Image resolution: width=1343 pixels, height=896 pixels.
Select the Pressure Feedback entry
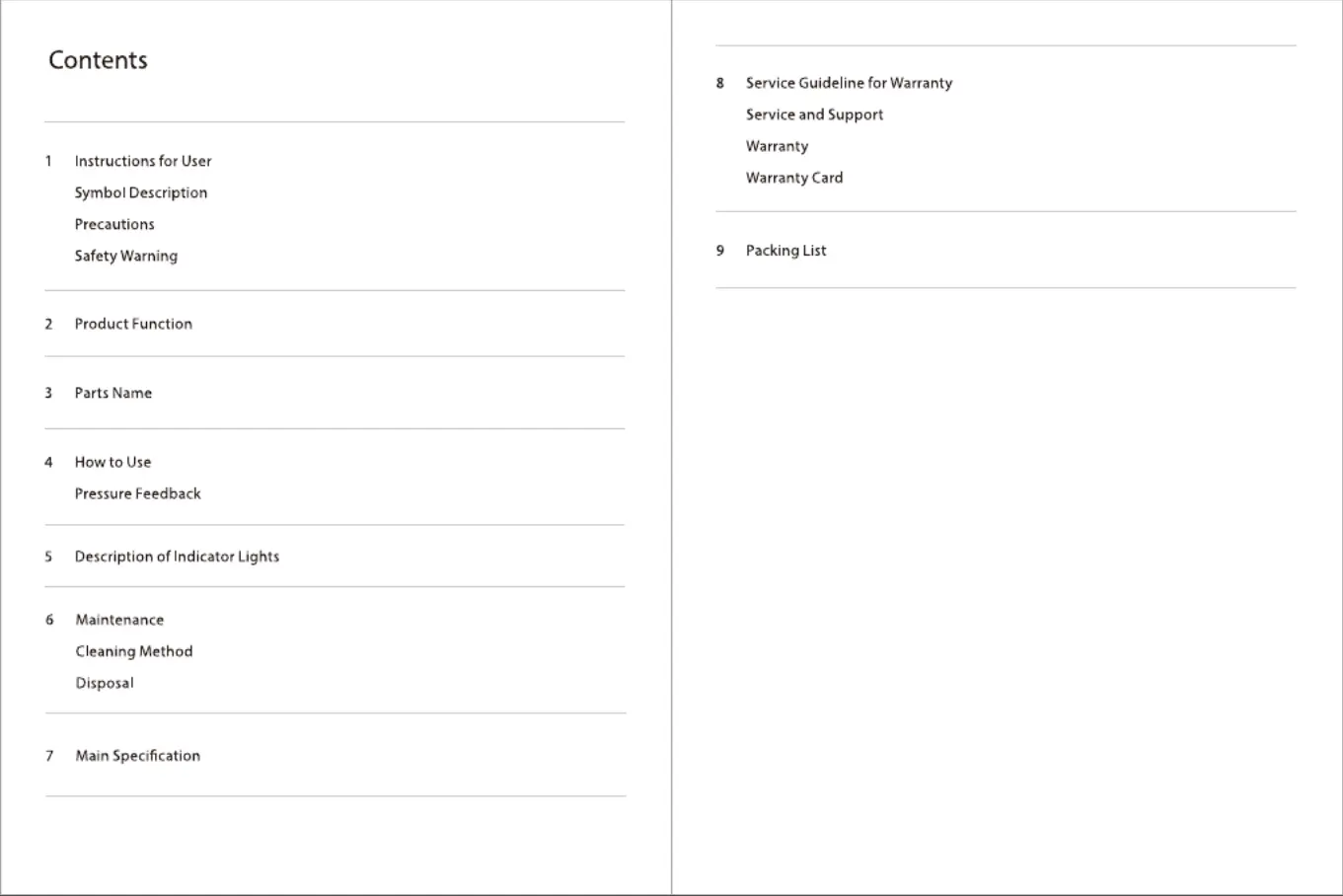click(x=138, y=493)
